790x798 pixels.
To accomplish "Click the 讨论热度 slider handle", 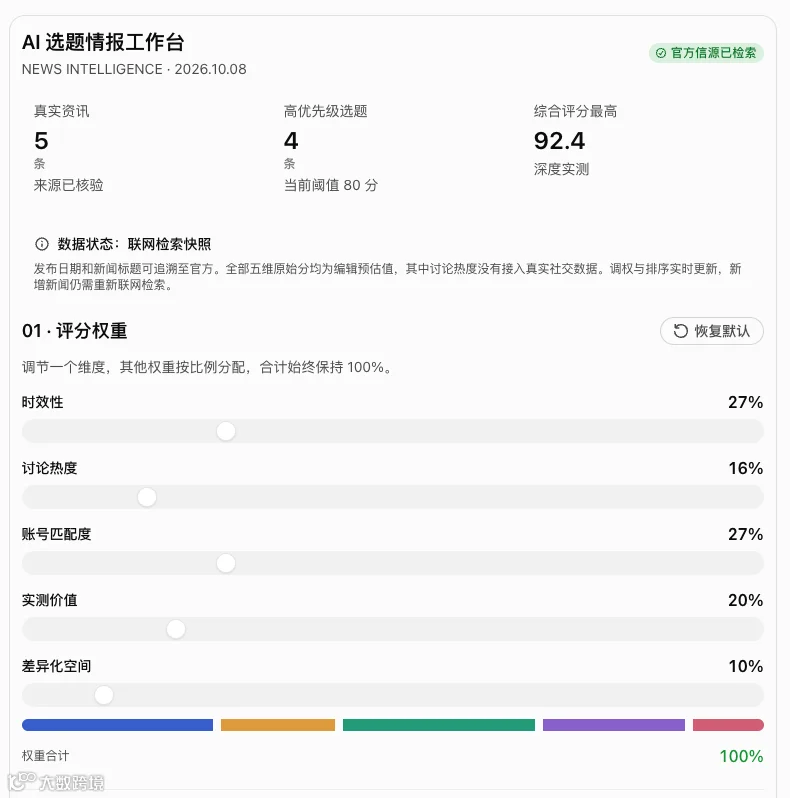I will coord(147,497).
